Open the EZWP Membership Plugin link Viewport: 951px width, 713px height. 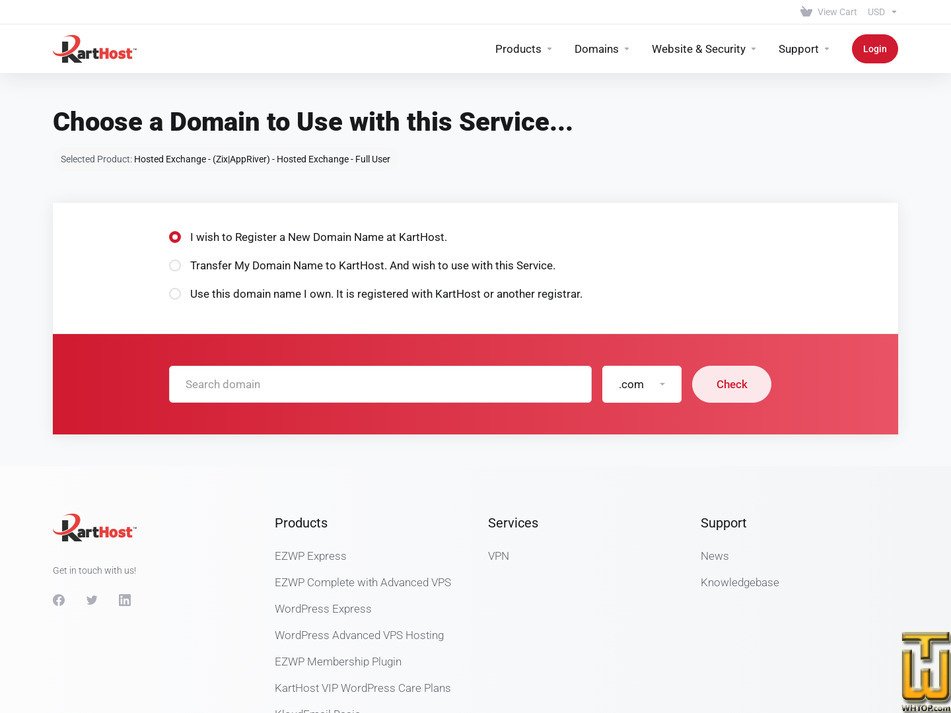pos(338,661)
